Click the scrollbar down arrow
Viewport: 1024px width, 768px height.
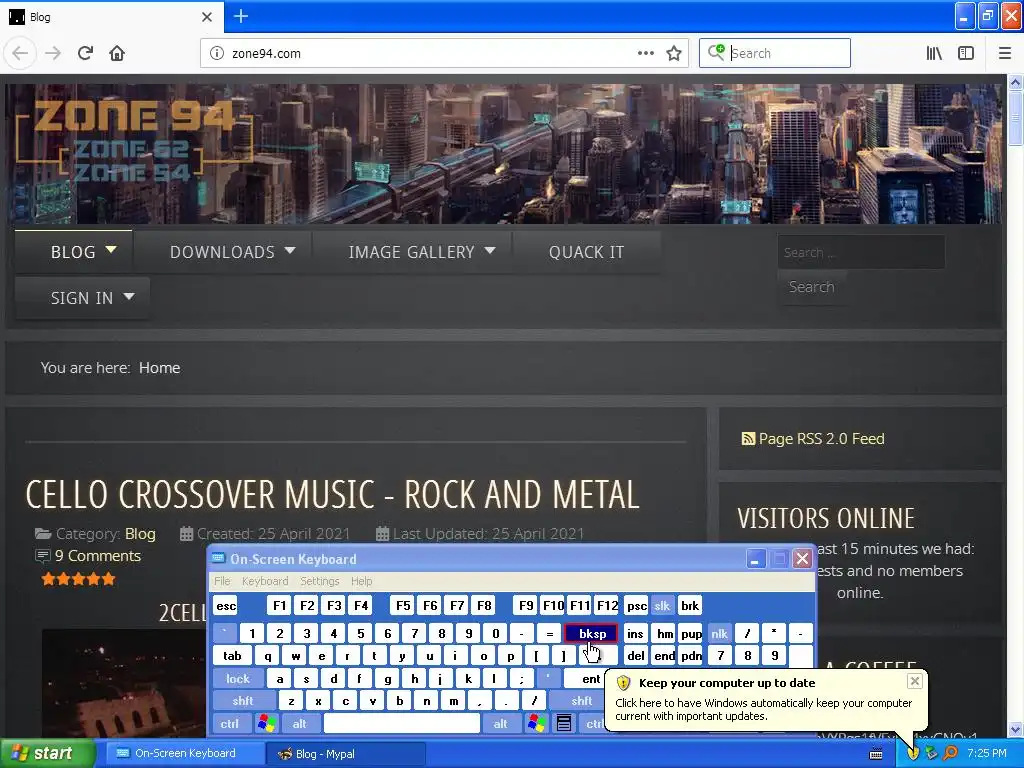pos(1015,729)
